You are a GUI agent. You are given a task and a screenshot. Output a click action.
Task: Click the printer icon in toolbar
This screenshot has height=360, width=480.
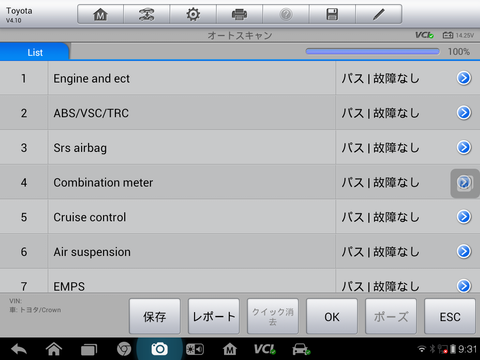click(x=239, y=14)
